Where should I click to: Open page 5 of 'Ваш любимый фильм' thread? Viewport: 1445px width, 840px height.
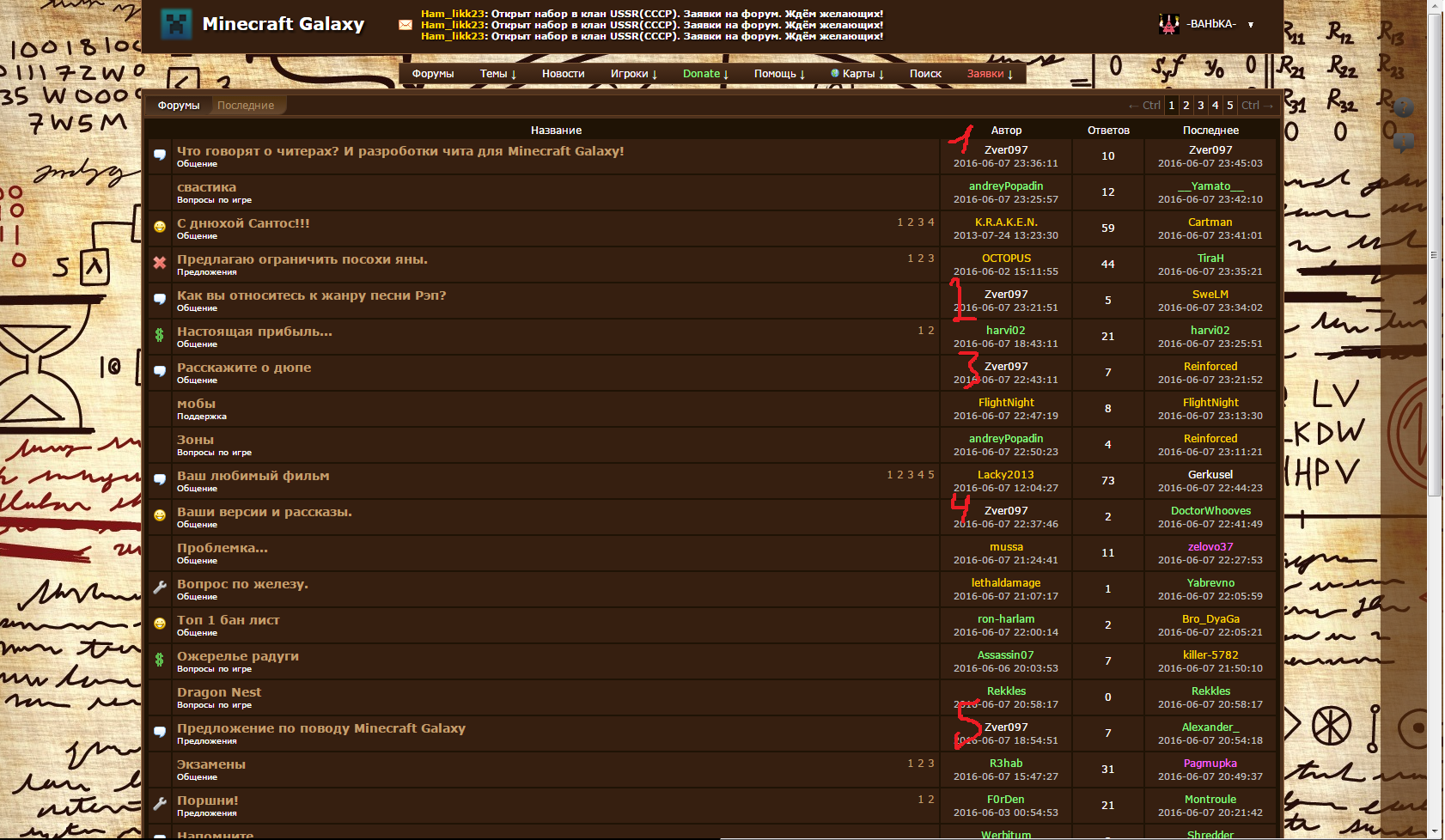[x=931, y=475]
